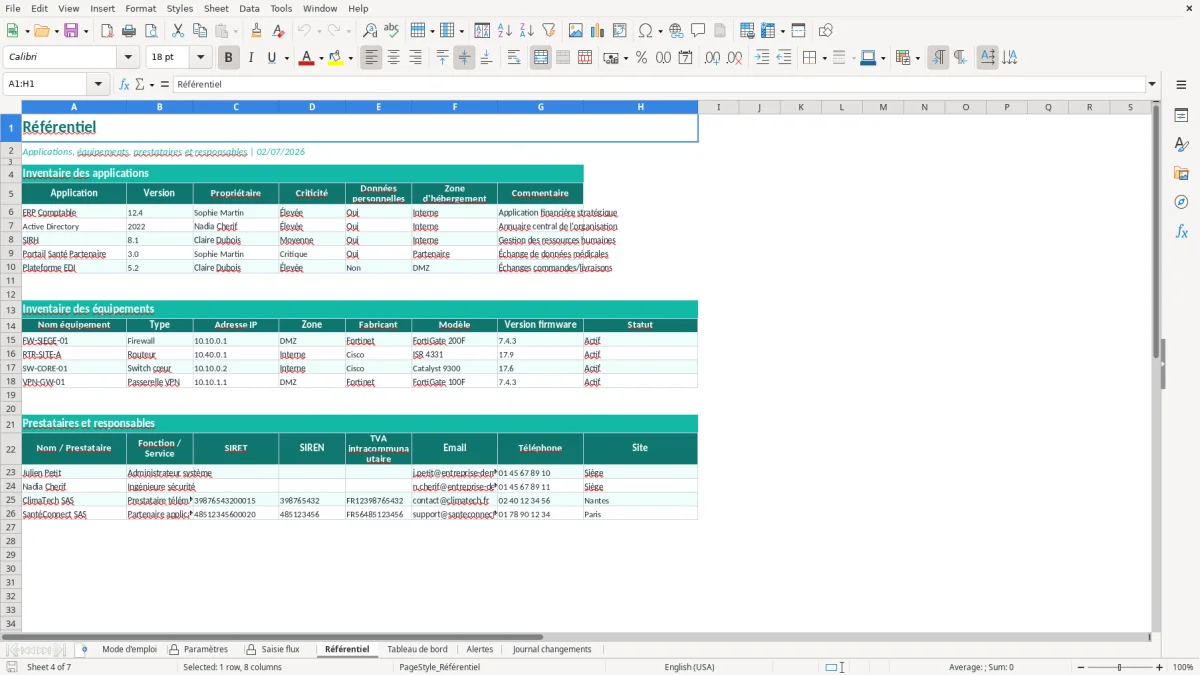Click the Cut scissors icon
The height and width of the screenshot is (675, 1200).
pyautogui.click(x=178, y=31)
